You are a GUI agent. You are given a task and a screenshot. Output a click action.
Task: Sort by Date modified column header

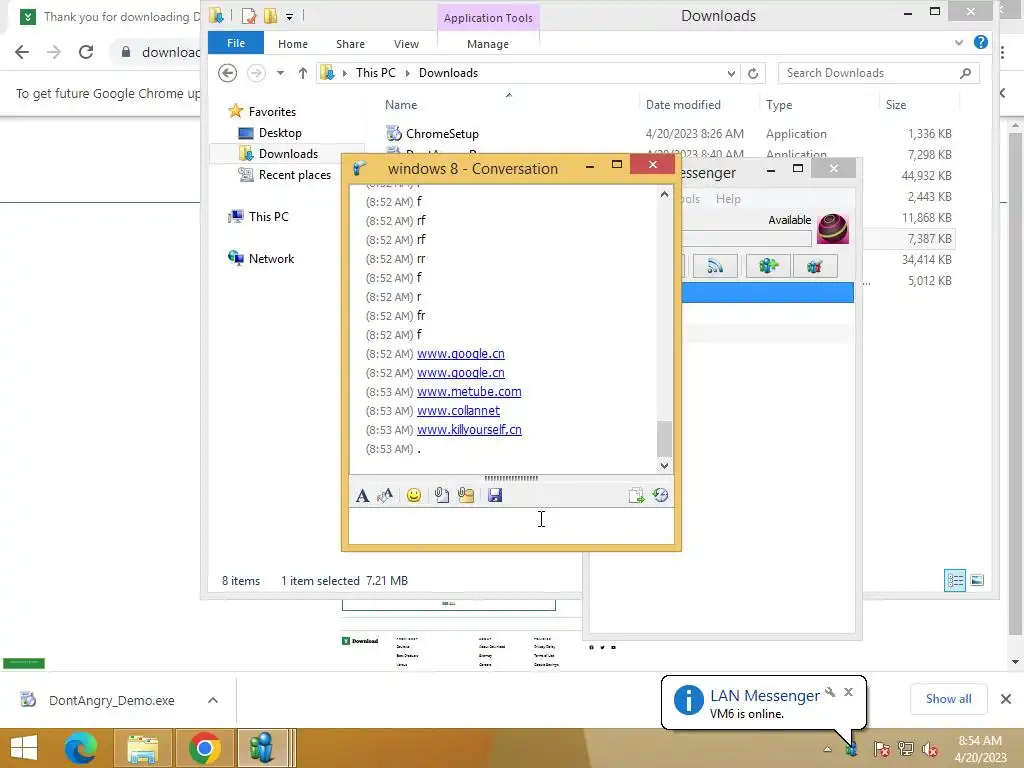click(x=683, y=104)
